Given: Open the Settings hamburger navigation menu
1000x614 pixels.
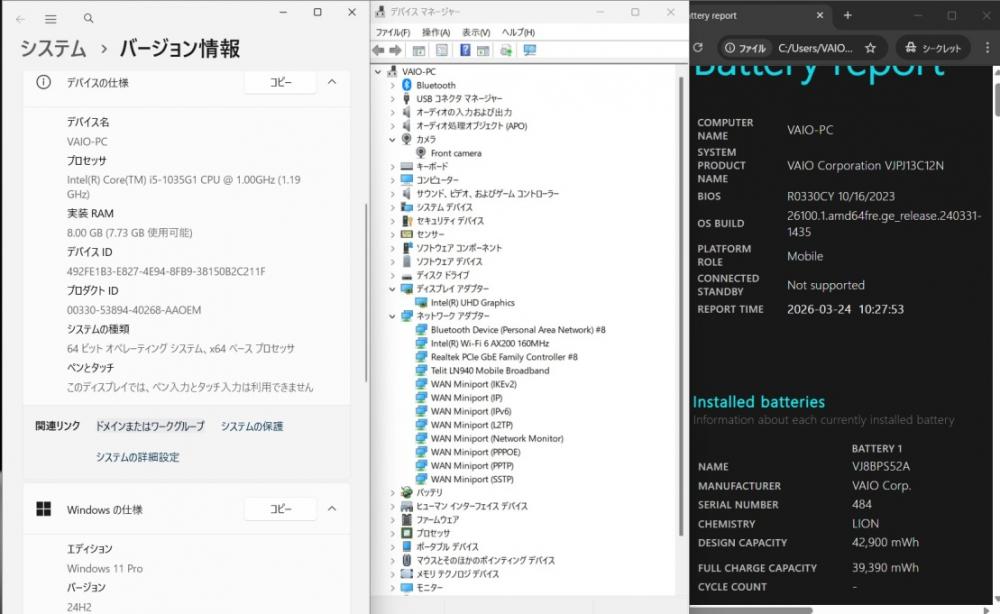Looking at the screenshot, I should coord(51,19).
